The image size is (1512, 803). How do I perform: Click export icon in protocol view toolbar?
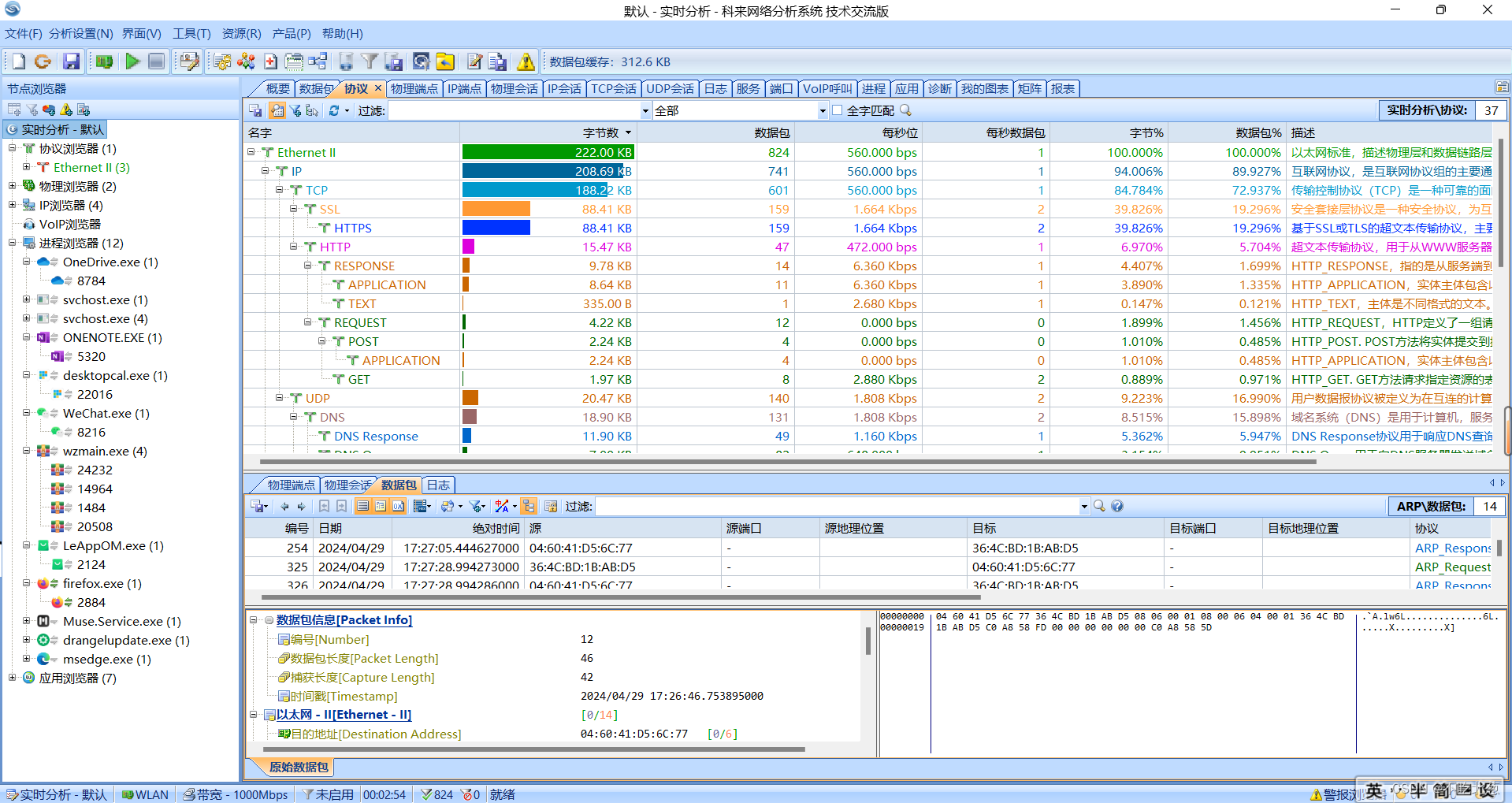tap(255, 110)
